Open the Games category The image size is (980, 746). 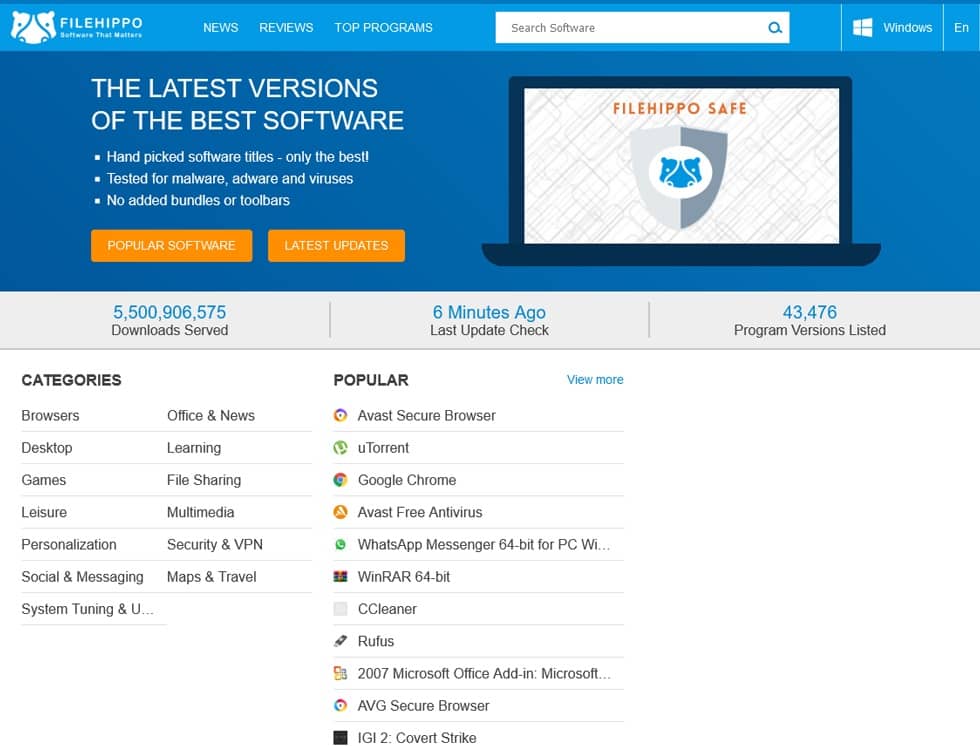tap(44, 480)
